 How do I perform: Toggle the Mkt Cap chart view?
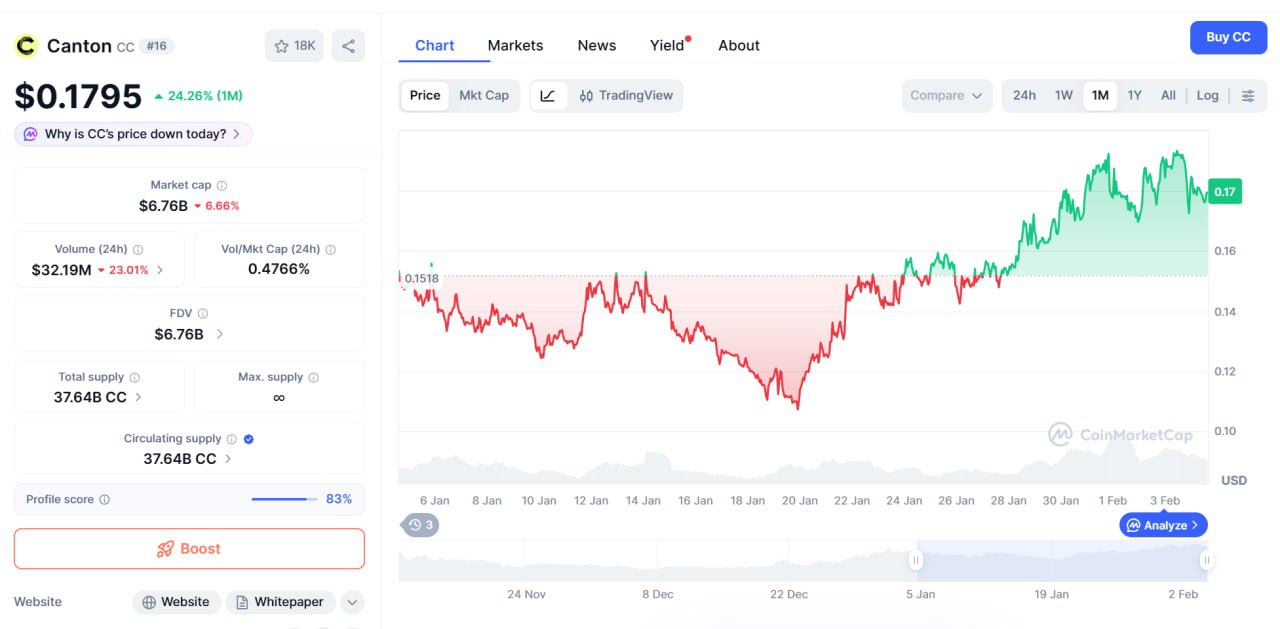tap(484, 96)
